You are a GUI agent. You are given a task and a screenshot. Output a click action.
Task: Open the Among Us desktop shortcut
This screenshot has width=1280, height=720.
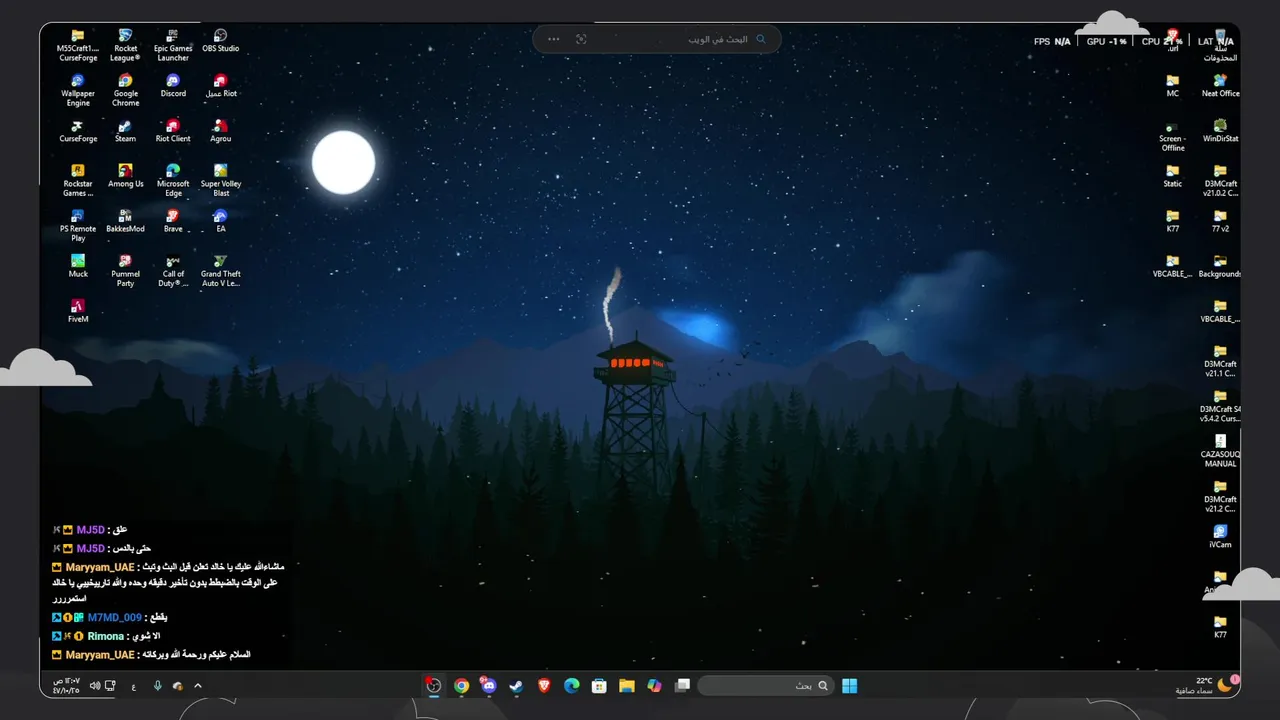tap(125, 176)
